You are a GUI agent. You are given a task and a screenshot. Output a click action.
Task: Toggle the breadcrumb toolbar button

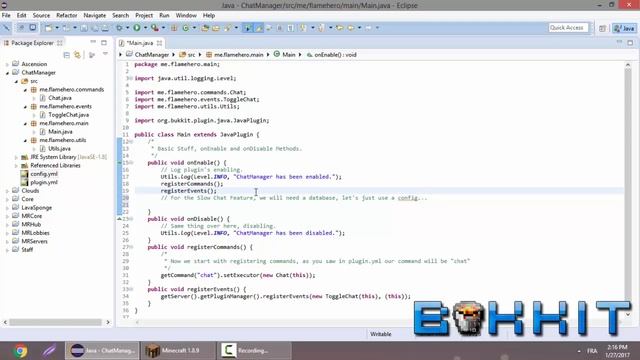pyautogui.click(x=247, y=28)
